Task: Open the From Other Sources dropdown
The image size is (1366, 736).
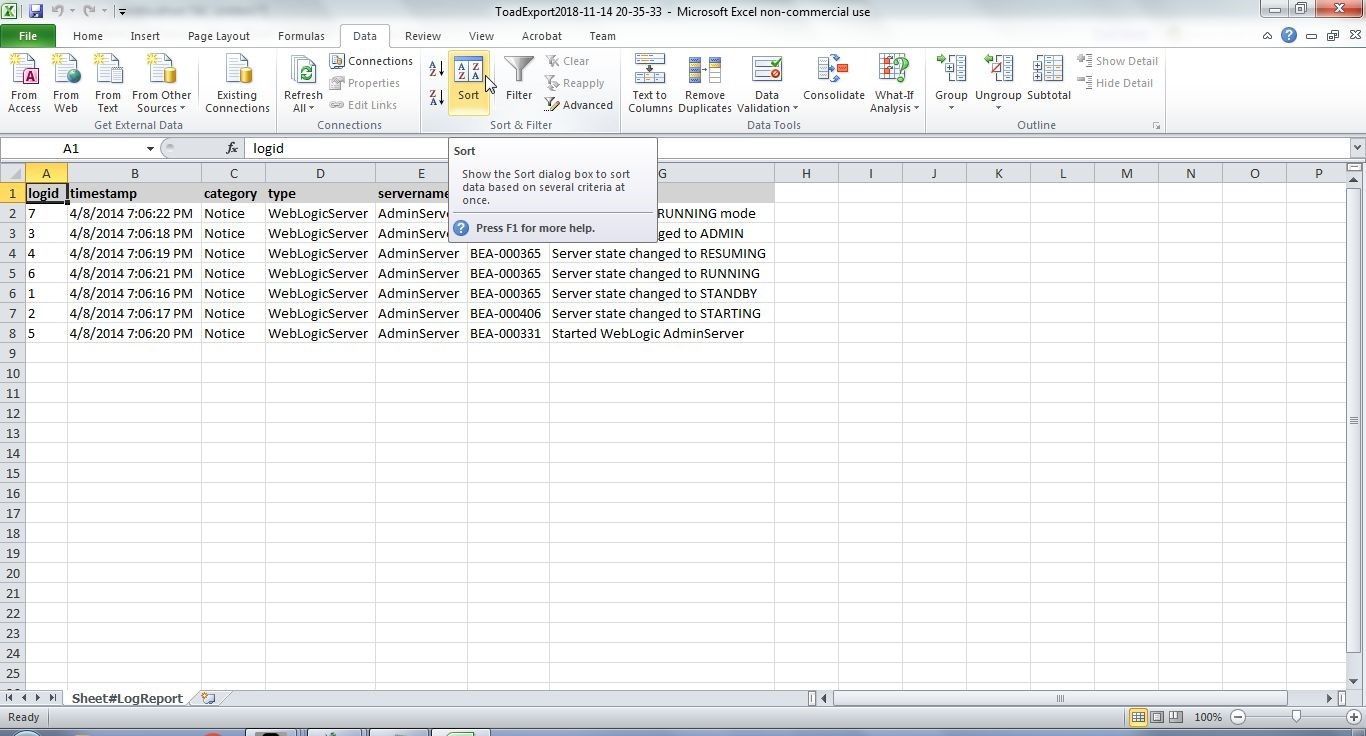Action: click(161, 84)
